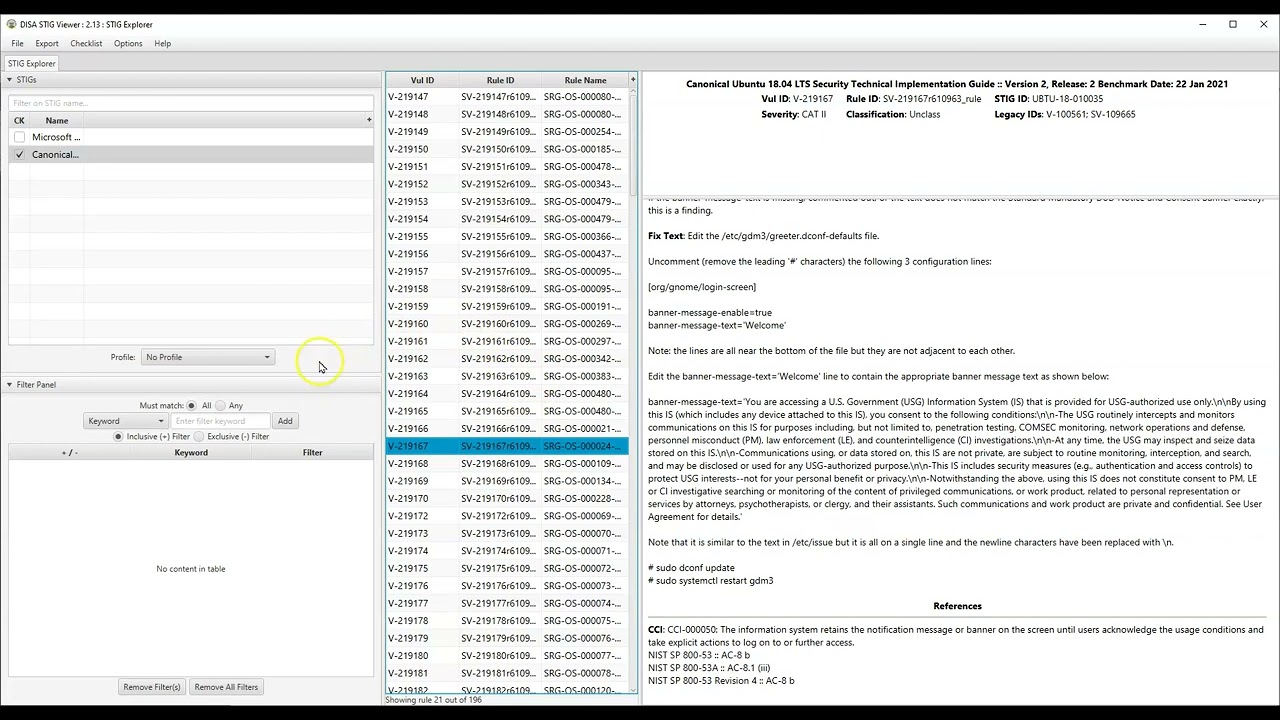This screenshot has height=720, width=1280.
Task: Select the 'All' must match radio button
Action: (x=192, y=406)
